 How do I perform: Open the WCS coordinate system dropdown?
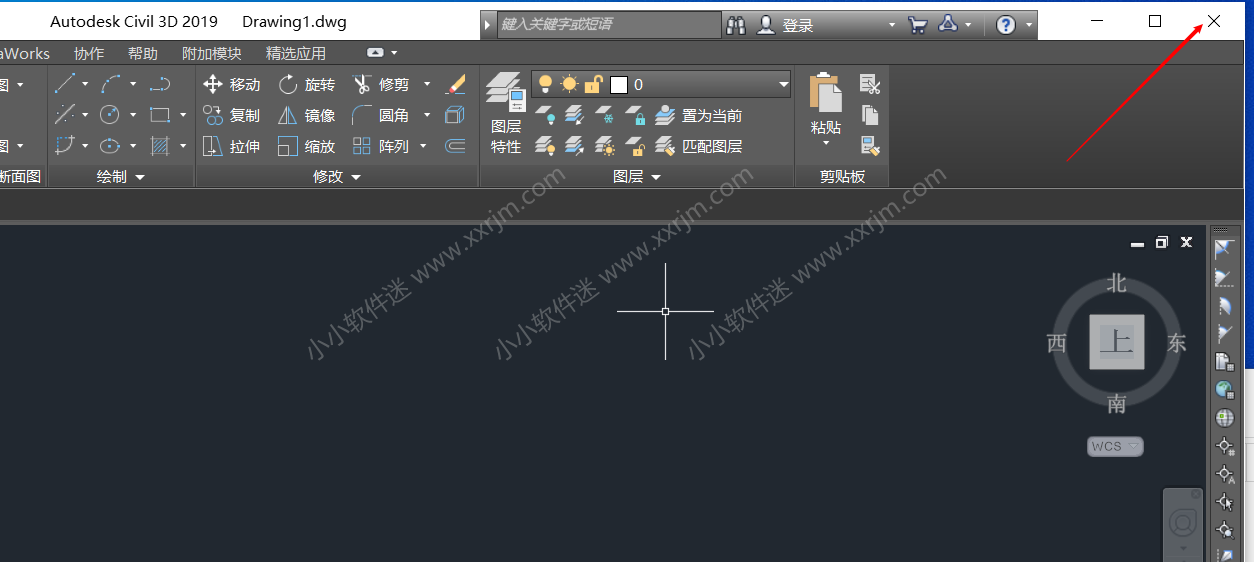pyautogui.click(x=1114, y=446)
